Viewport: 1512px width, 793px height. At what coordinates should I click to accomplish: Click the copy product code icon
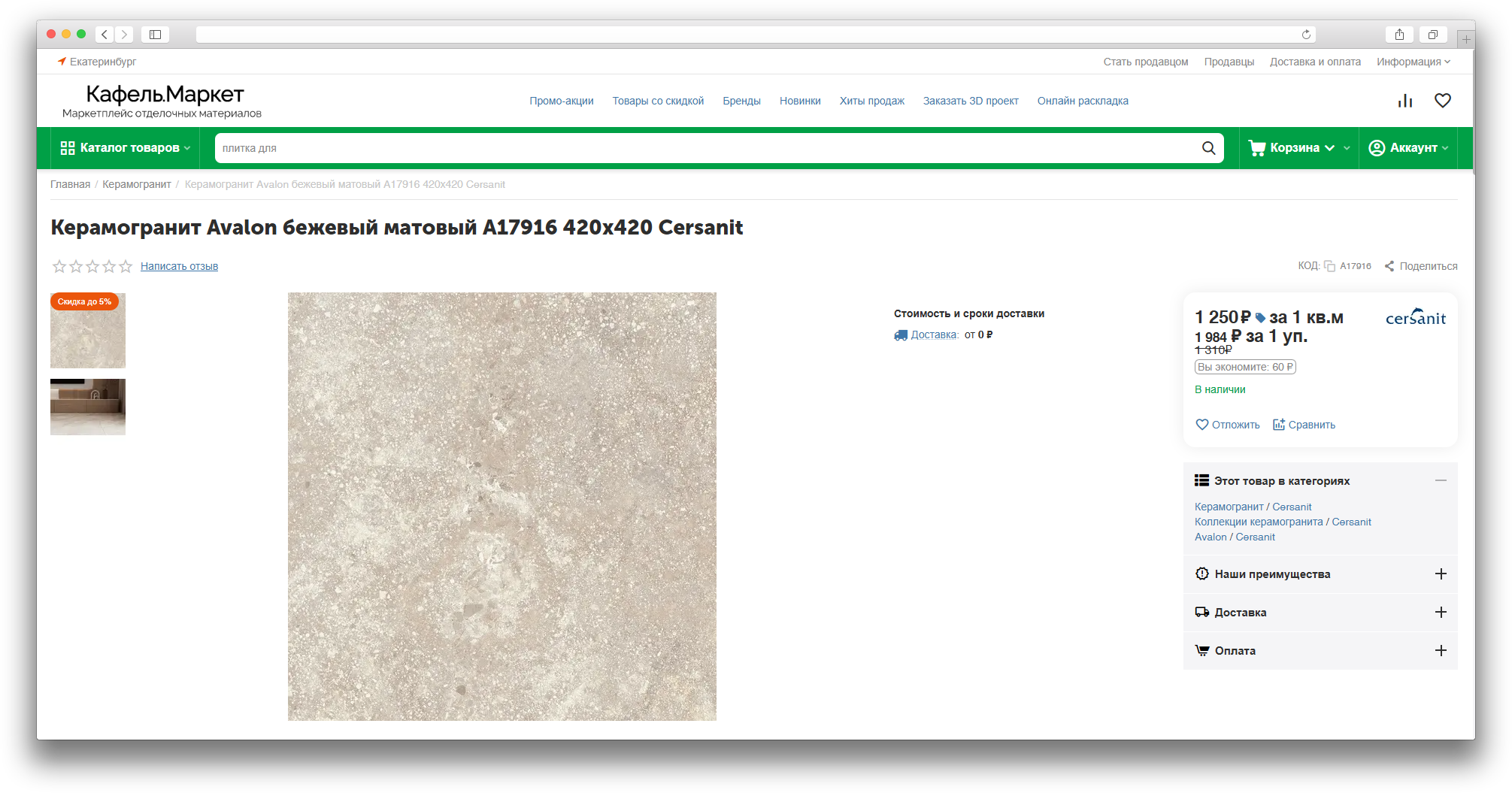(1329, 266)
